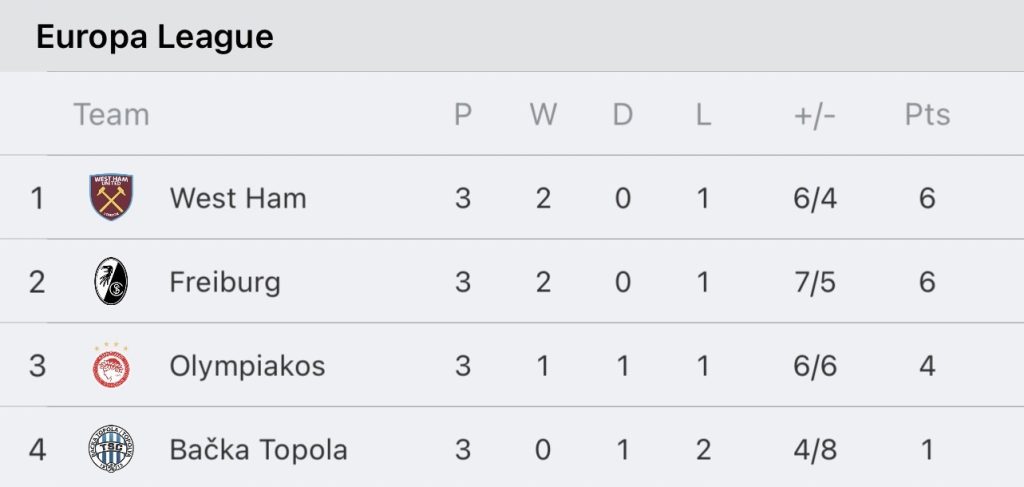Click the Bačka Topola club crest
Image resolution: width=1024 pixels, height=487 pixels.
[x=111, y=448]
